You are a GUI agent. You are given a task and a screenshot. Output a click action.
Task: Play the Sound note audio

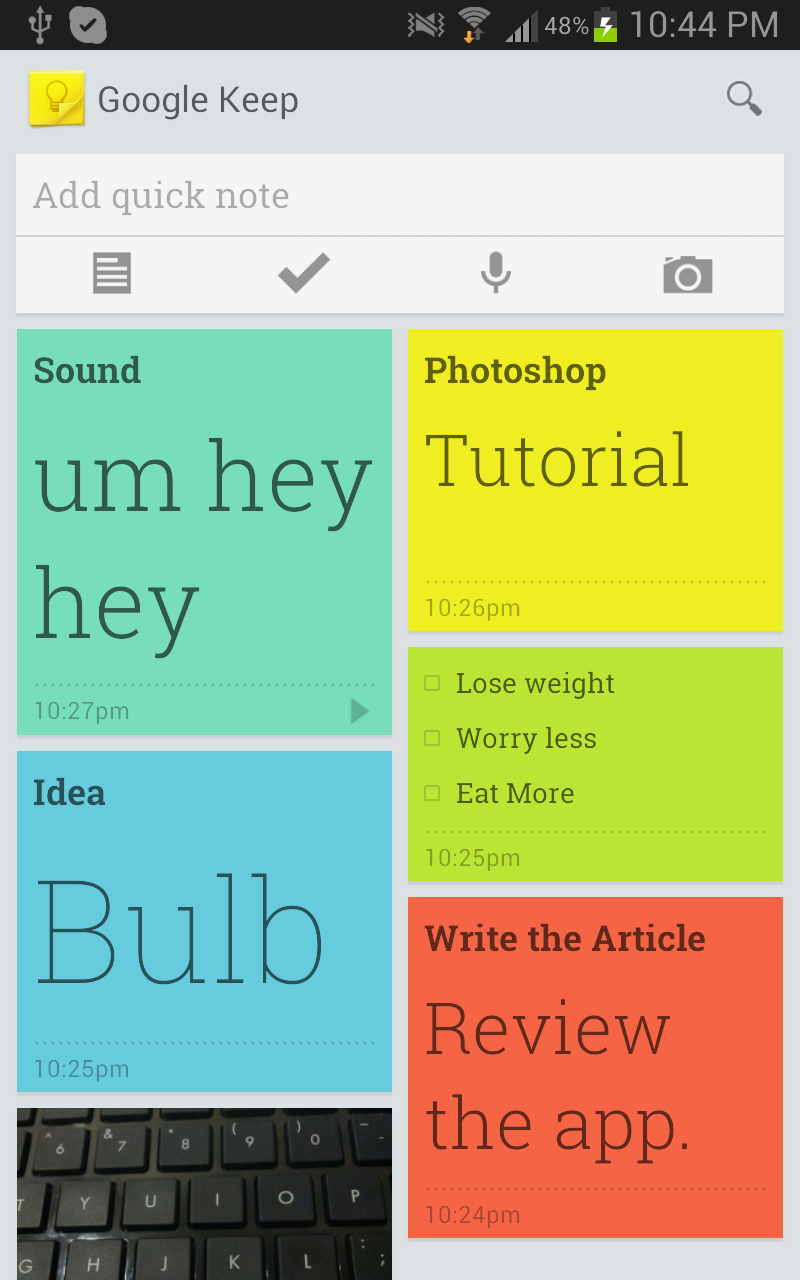pyautogui.click(x=359, y=711)
